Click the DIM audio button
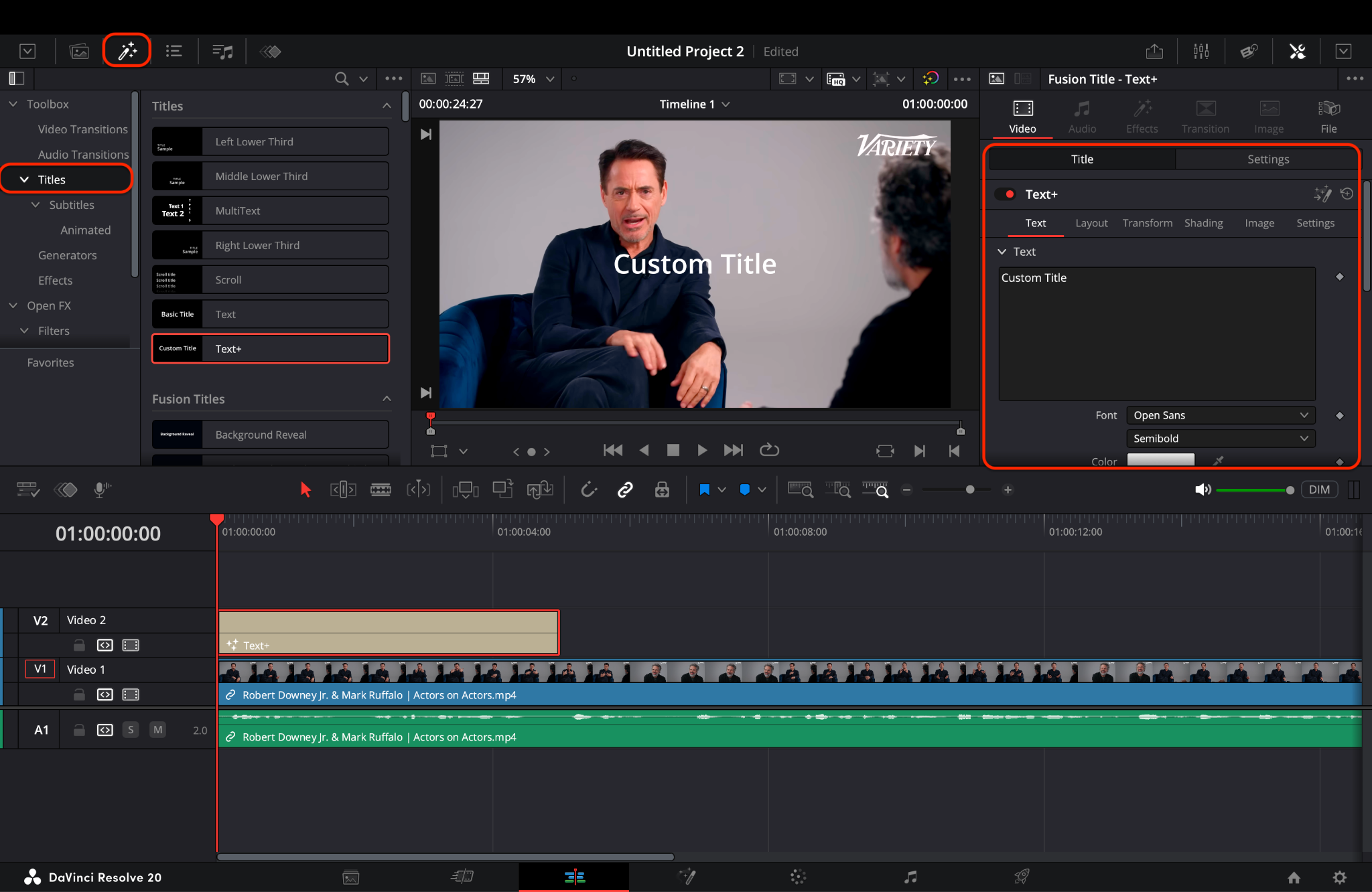 (x=1318, y=490)
